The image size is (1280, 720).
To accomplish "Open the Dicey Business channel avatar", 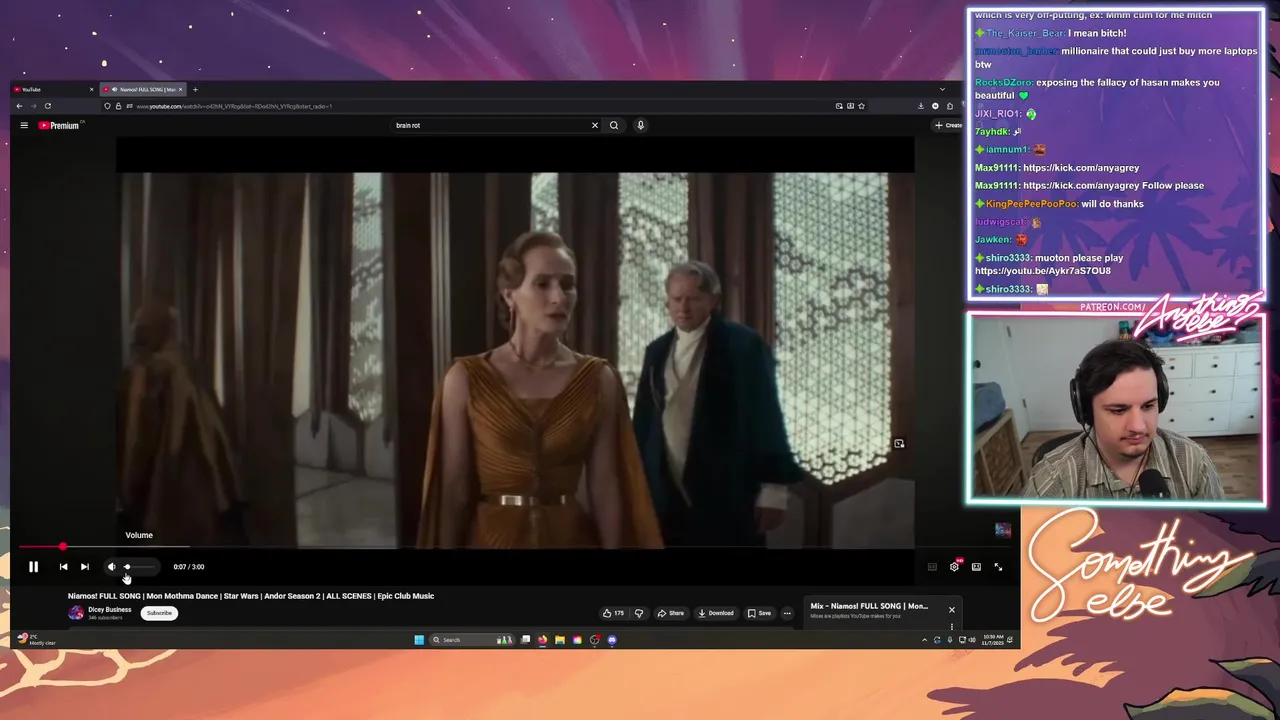I will click(x=76, y=613).
